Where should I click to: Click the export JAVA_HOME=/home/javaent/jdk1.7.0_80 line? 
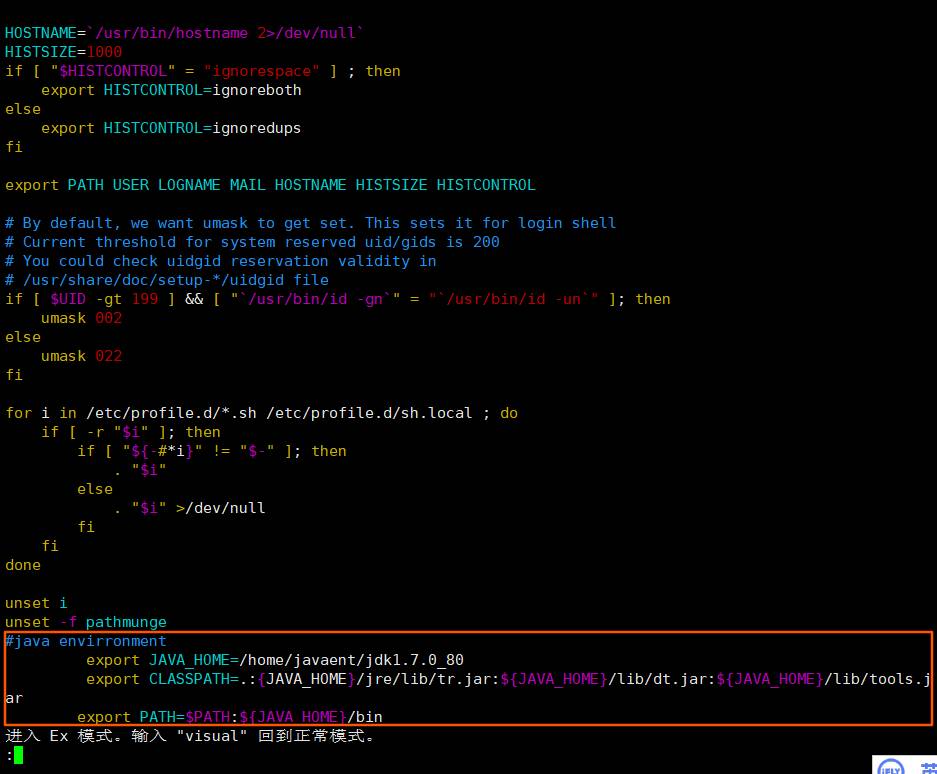(275, 660)
